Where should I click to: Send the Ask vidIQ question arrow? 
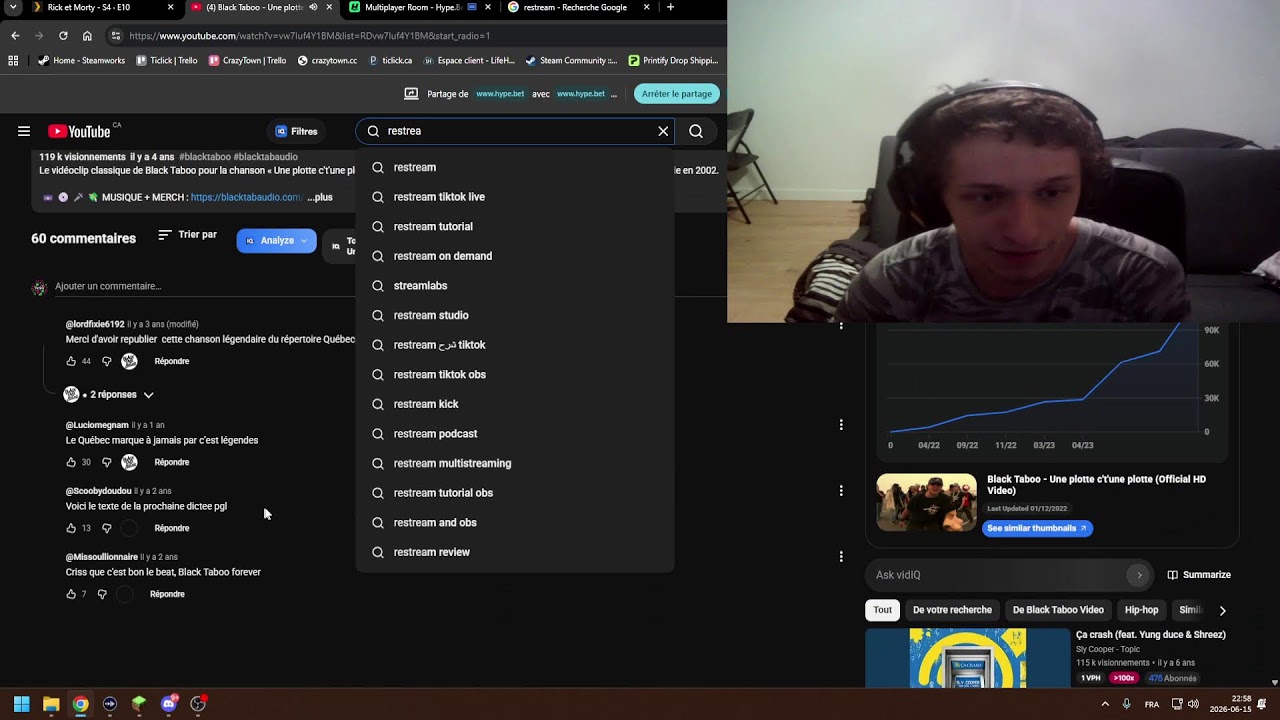point(1138,575)
